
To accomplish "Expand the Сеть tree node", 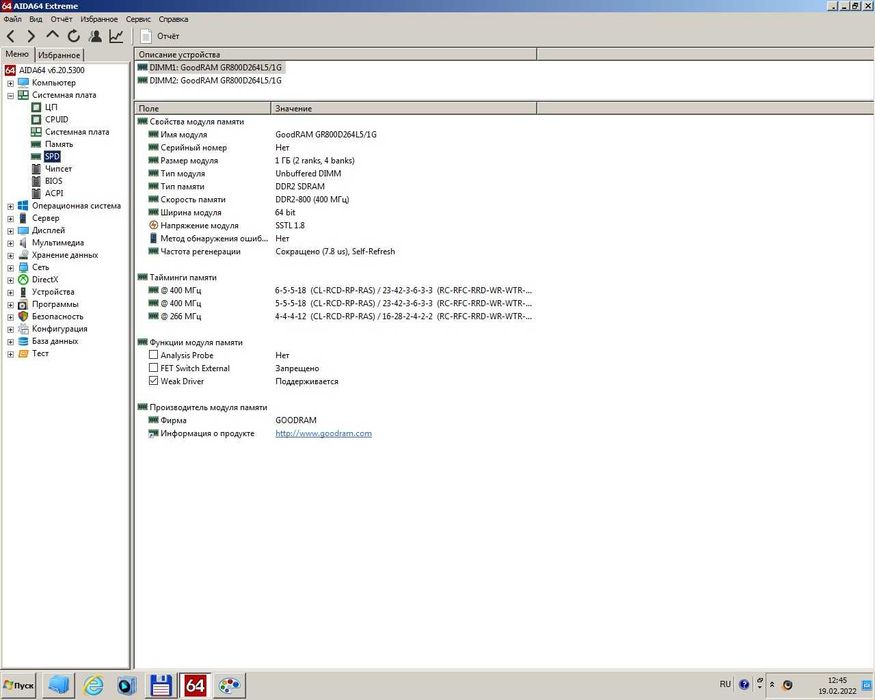I will coord(10,268).
